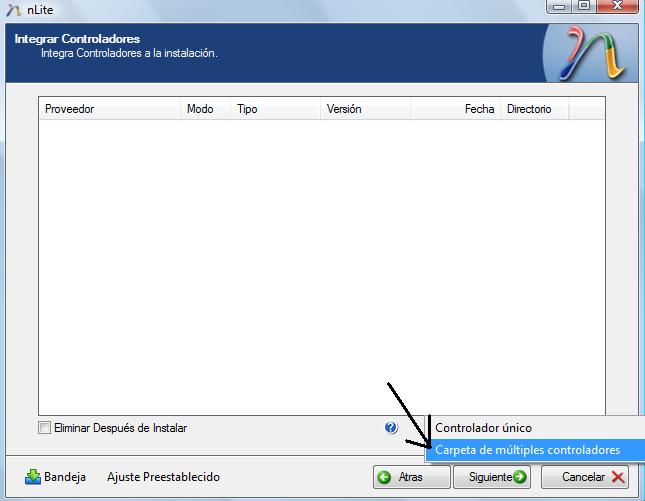Sort list by Modo column header
645x501 pixels.
[x=200, y=109]
